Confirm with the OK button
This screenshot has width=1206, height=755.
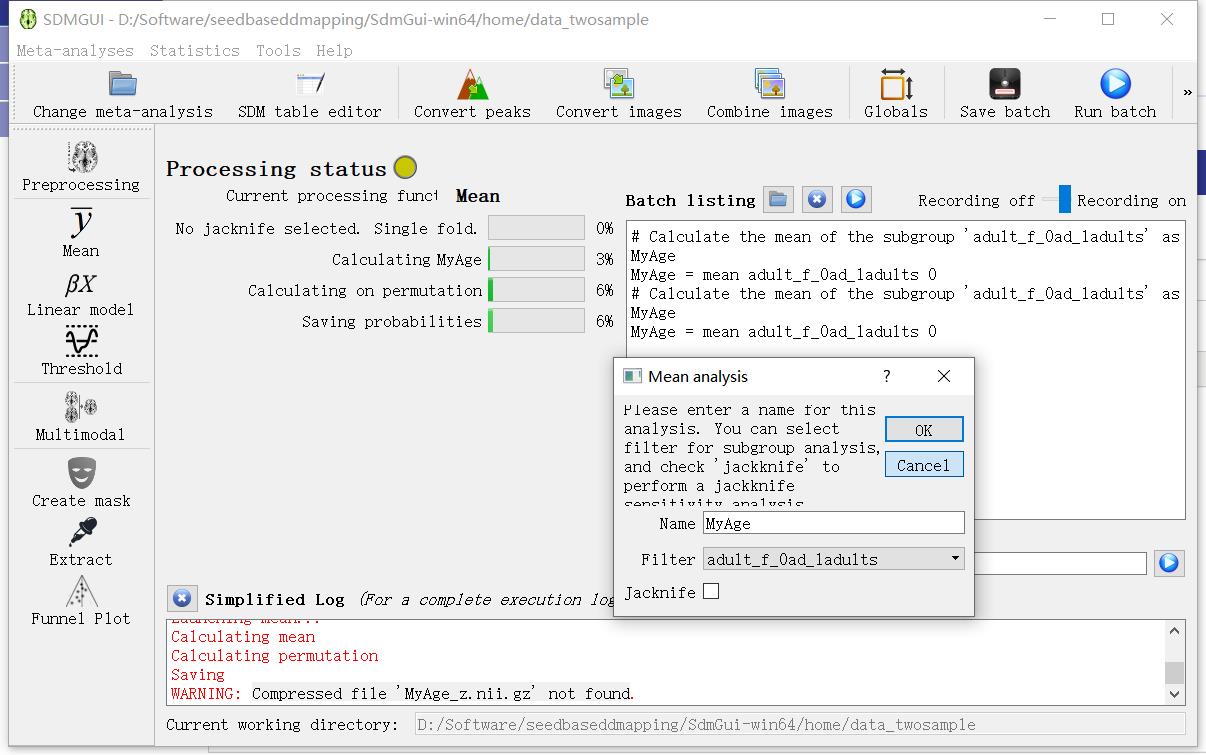tap(923, 430)
